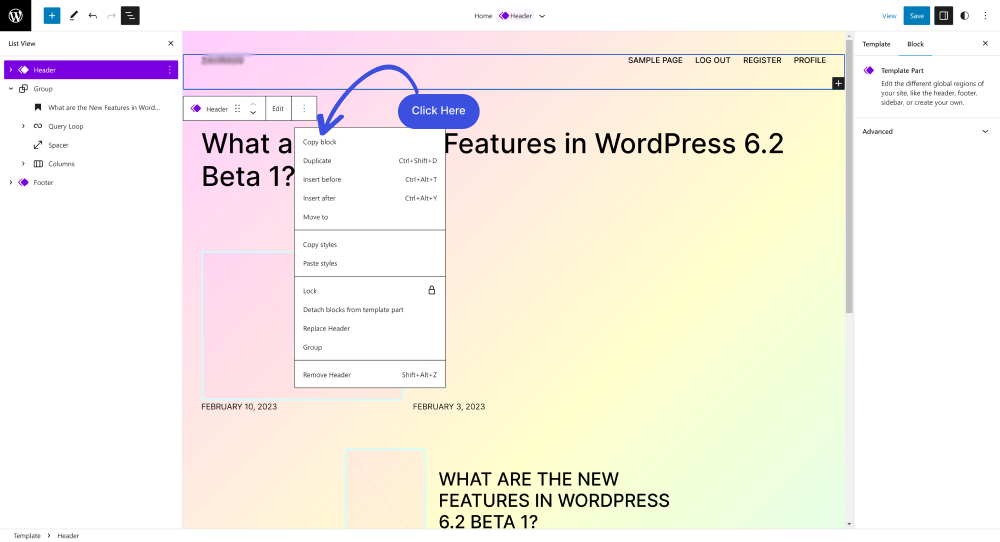1000x542 pixels.
Task: Redo the last undone change
Action: click(111, 15)
